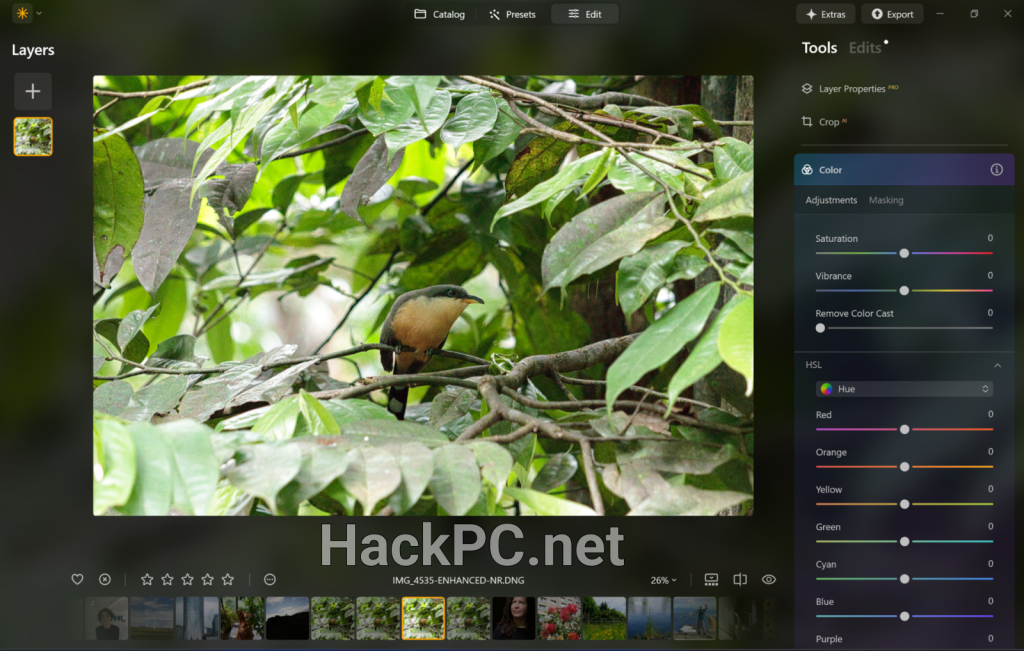This screenshot has width=1024, height=651.
Task: Click the Cyan hue slider handle
Action: 904,579
